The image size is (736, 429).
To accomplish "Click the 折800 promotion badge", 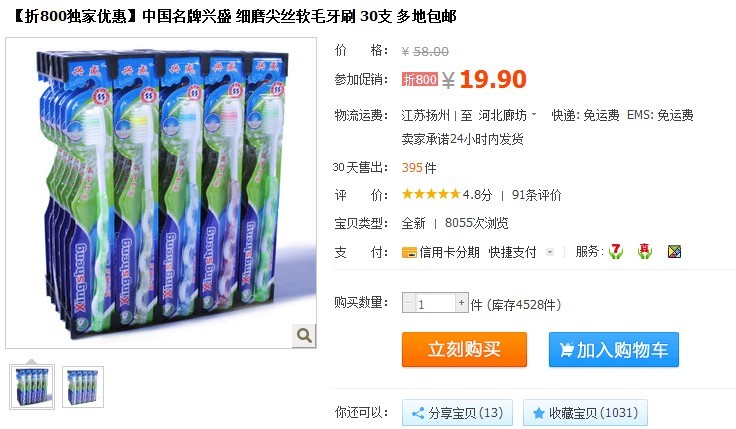I will 420,79.
